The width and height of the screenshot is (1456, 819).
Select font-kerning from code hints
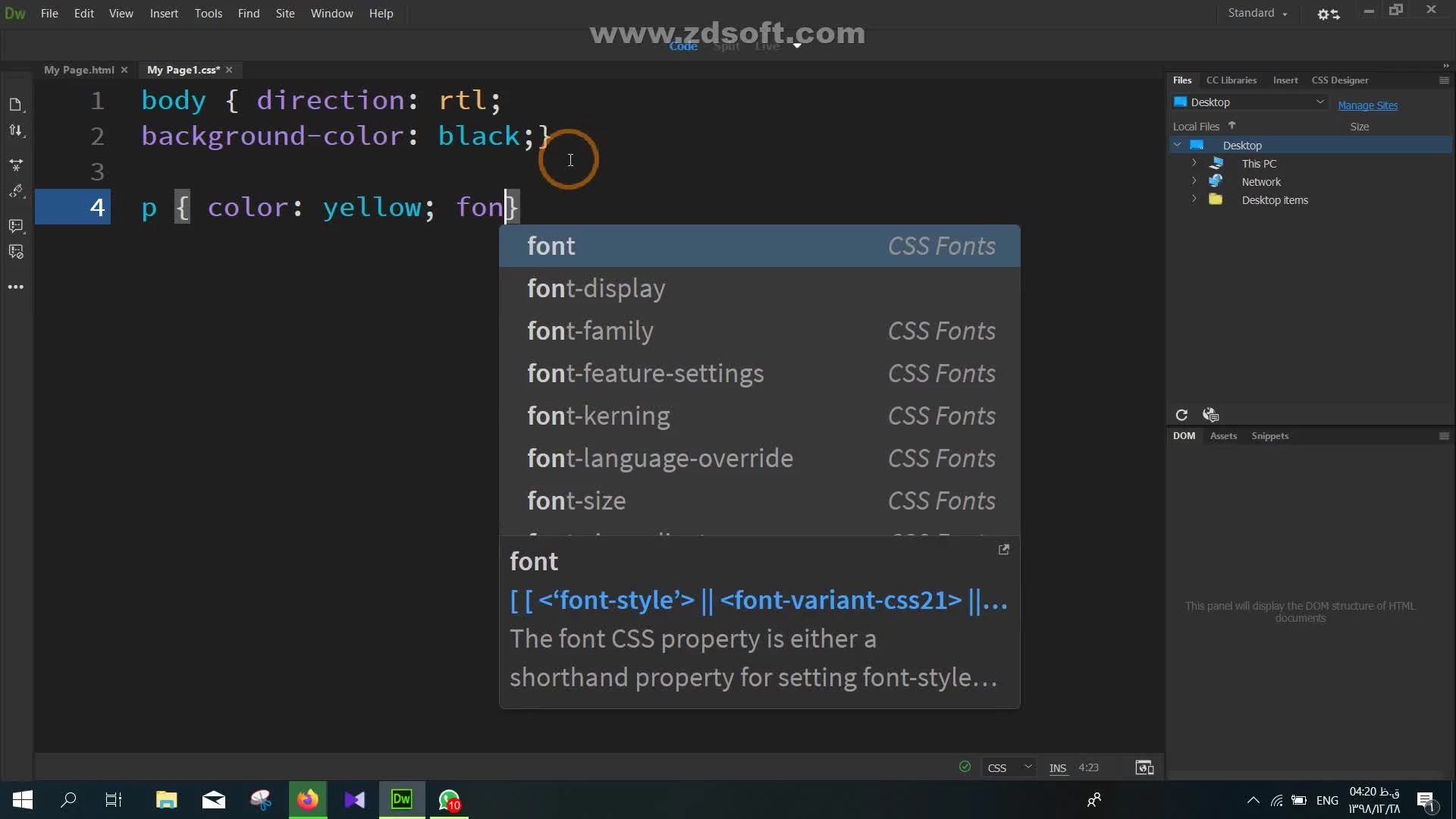759,416
